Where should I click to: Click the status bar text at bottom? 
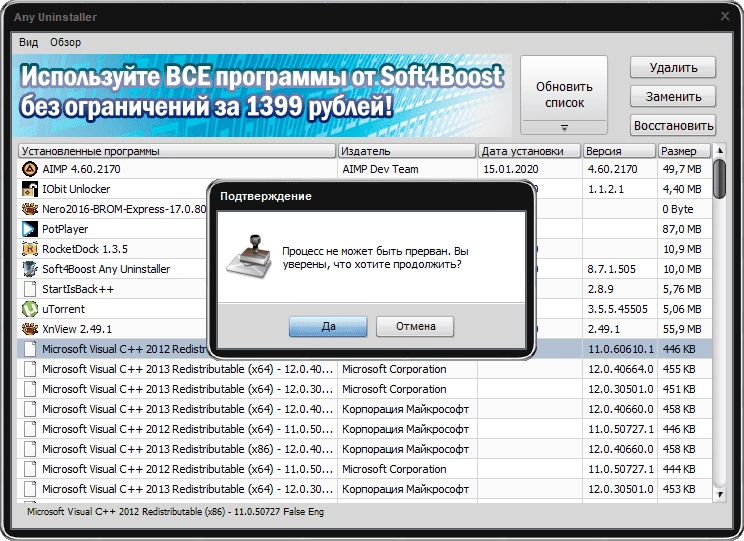pos(175,512)
